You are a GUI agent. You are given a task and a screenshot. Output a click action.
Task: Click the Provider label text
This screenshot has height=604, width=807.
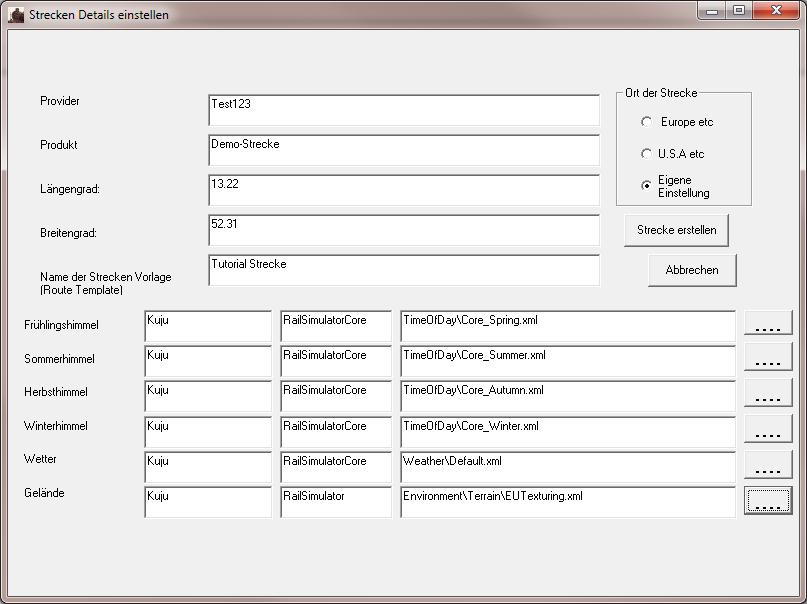tap(60, 101)
